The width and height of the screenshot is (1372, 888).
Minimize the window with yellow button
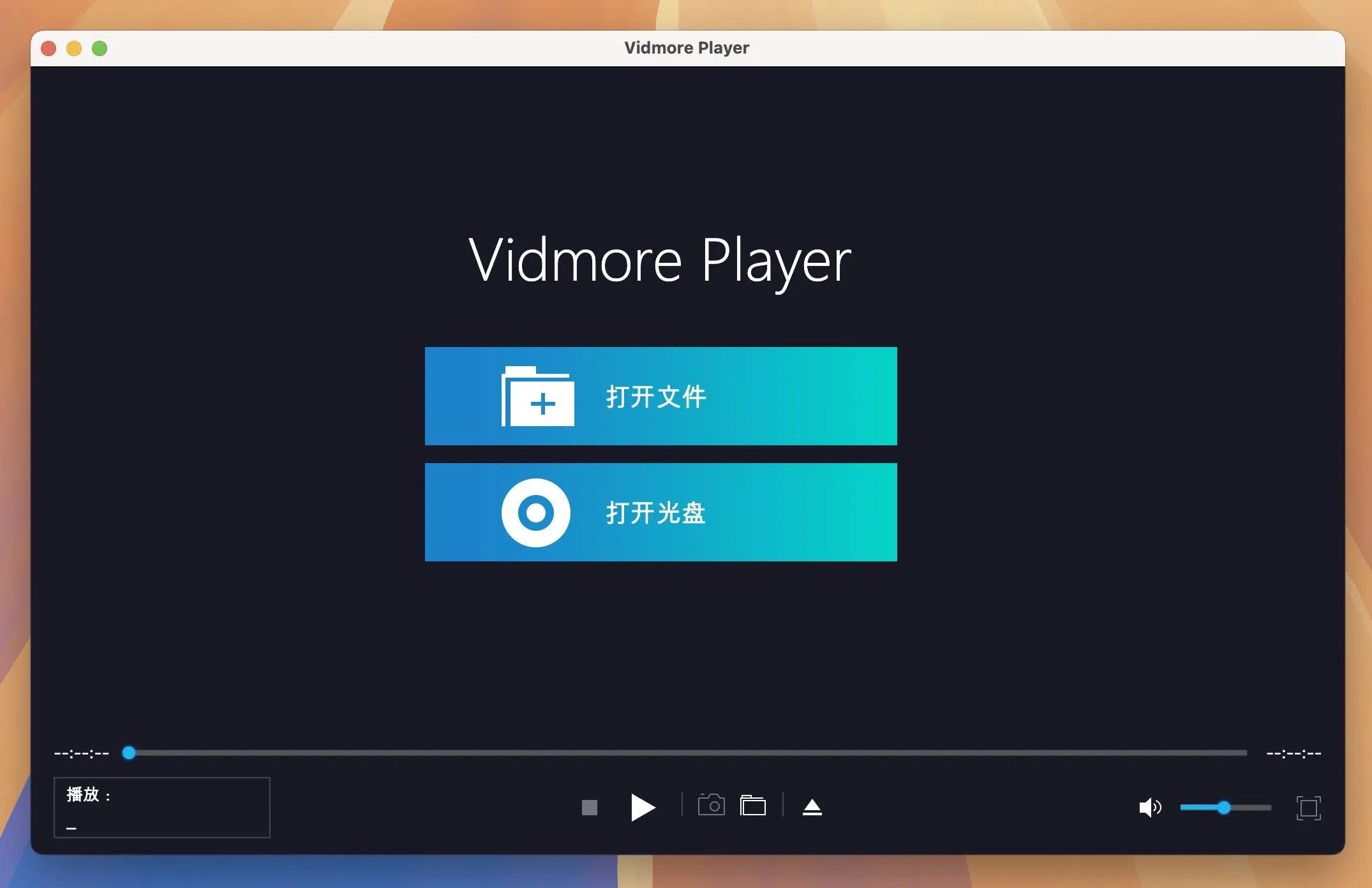tap(74, 48)
